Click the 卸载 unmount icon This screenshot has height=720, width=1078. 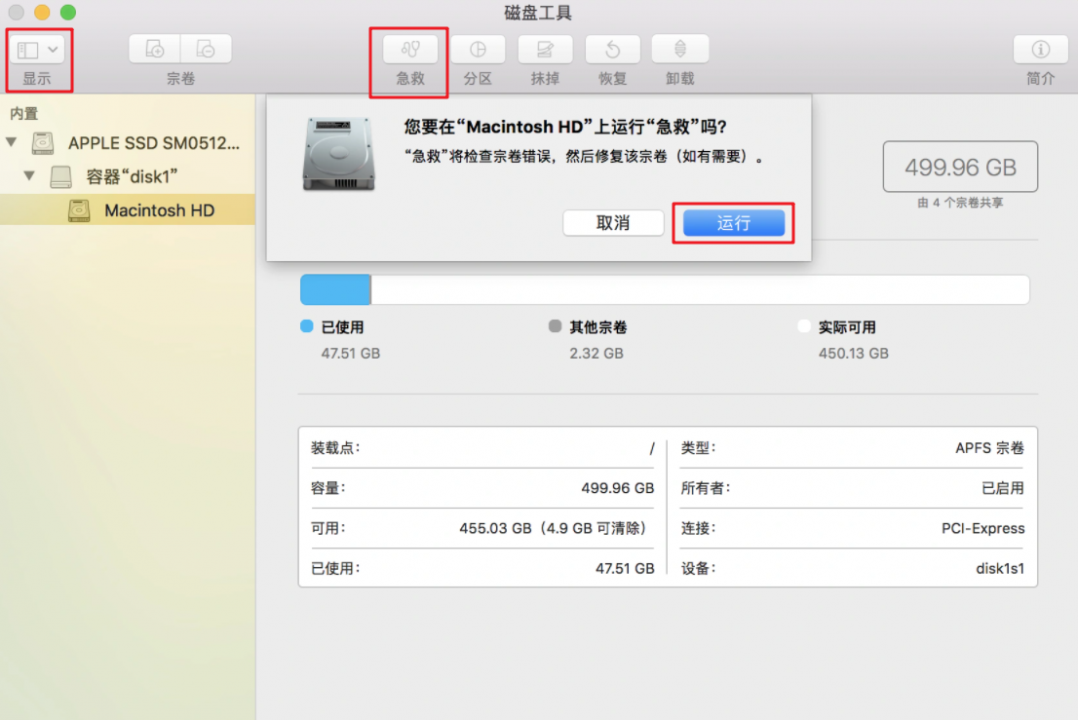coord(680,49)
